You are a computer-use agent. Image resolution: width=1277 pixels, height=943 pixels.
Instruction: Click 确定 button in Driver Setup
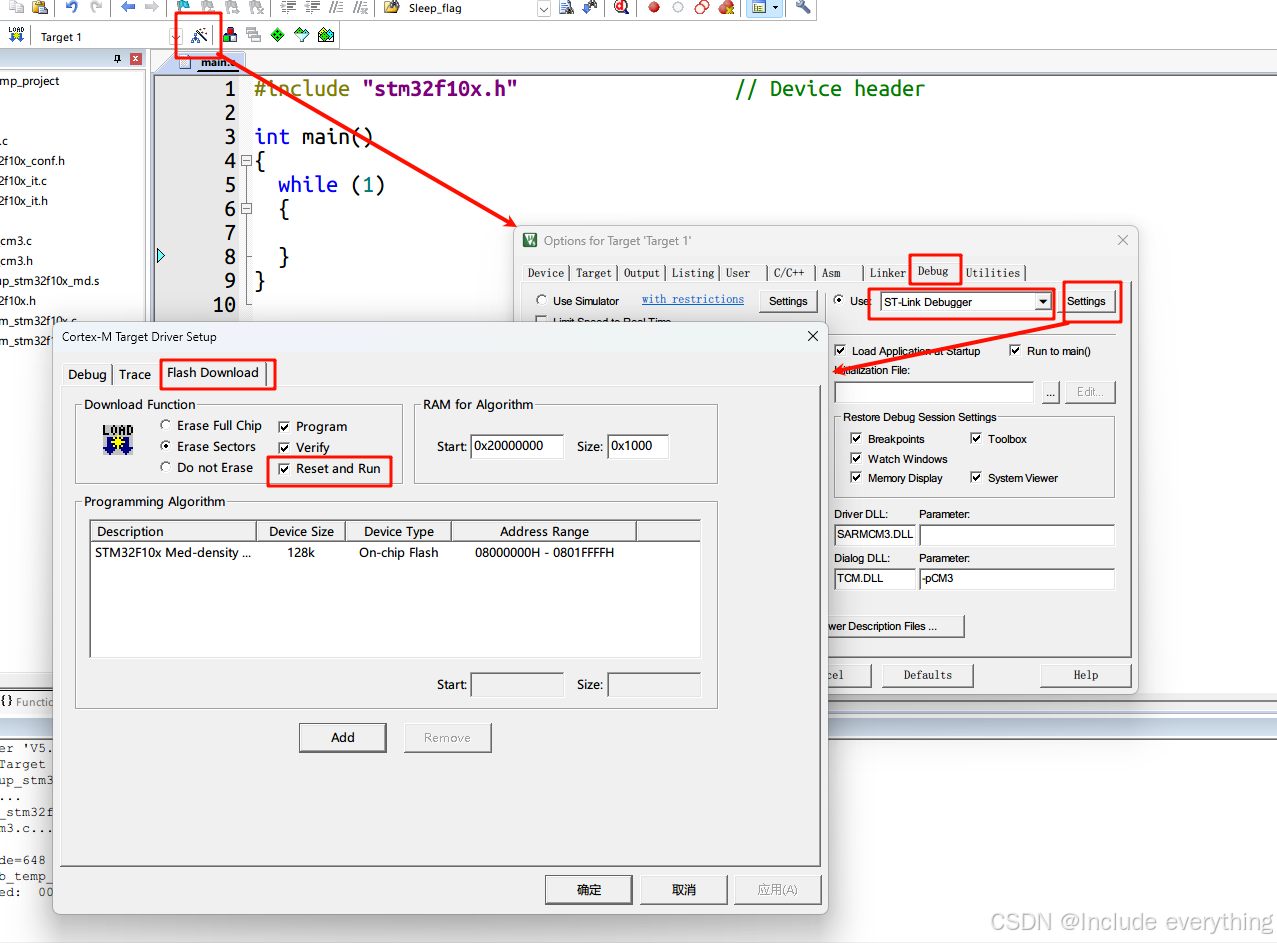click(x=589, y=890)
